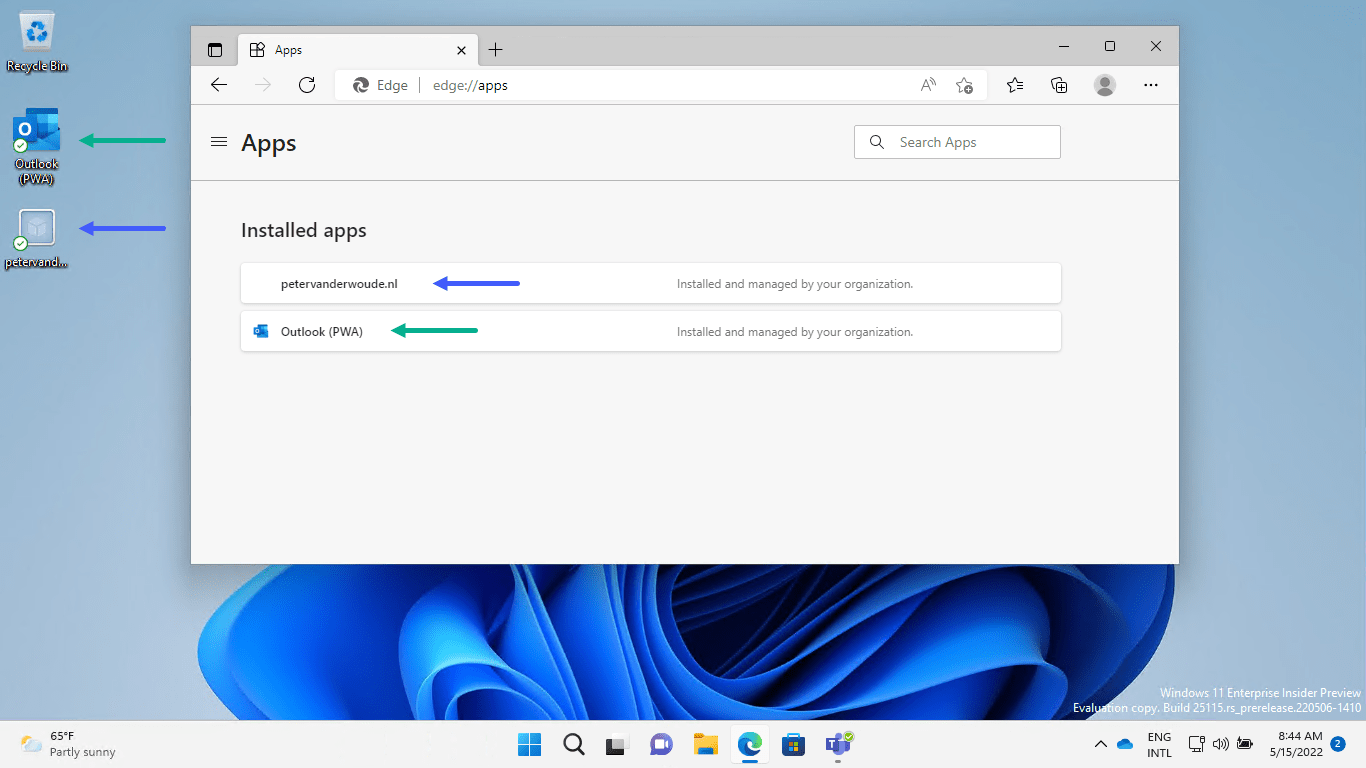Open the petervanderwoude.nl installed app entry

[339, 283]
